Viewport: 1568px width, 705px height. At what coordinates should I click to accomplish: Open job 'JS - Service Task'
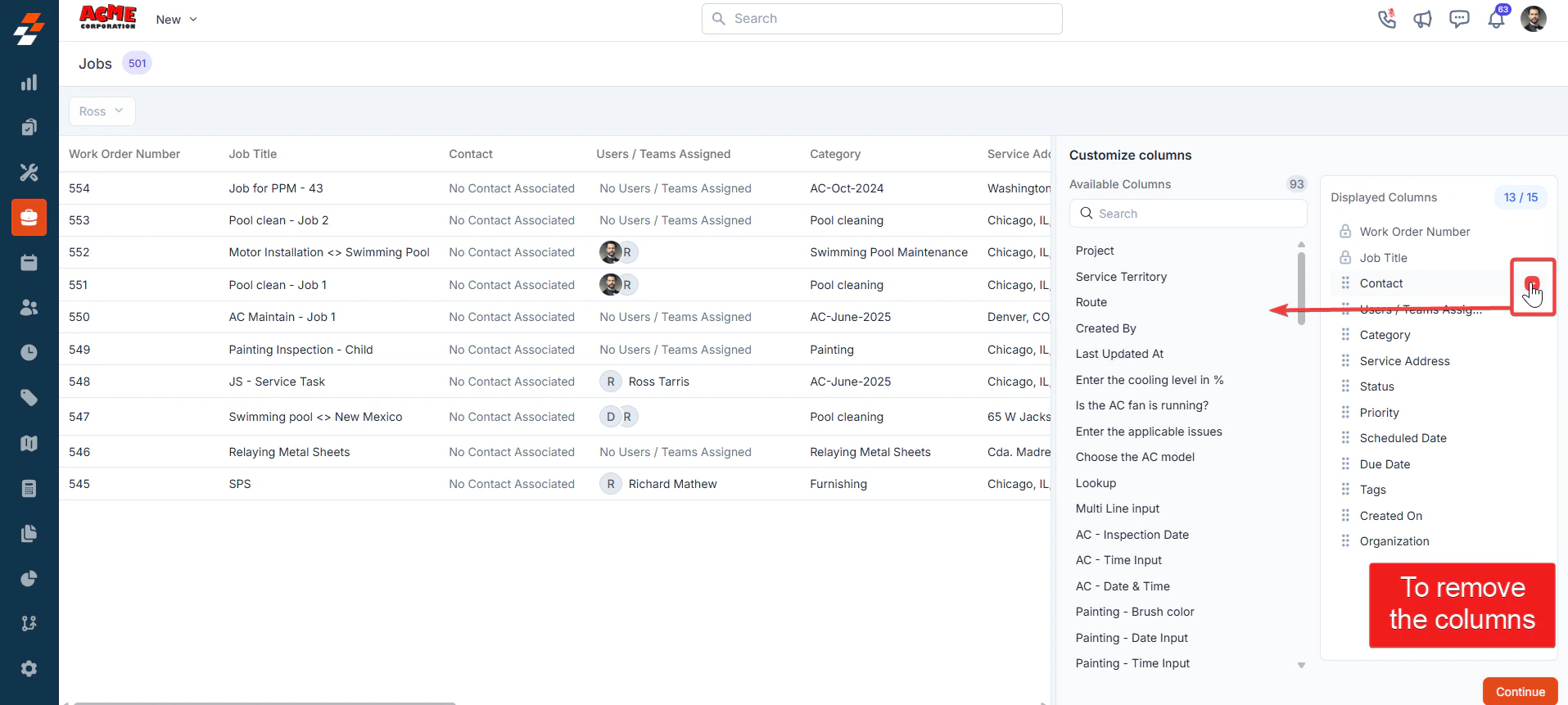point(277,382)
